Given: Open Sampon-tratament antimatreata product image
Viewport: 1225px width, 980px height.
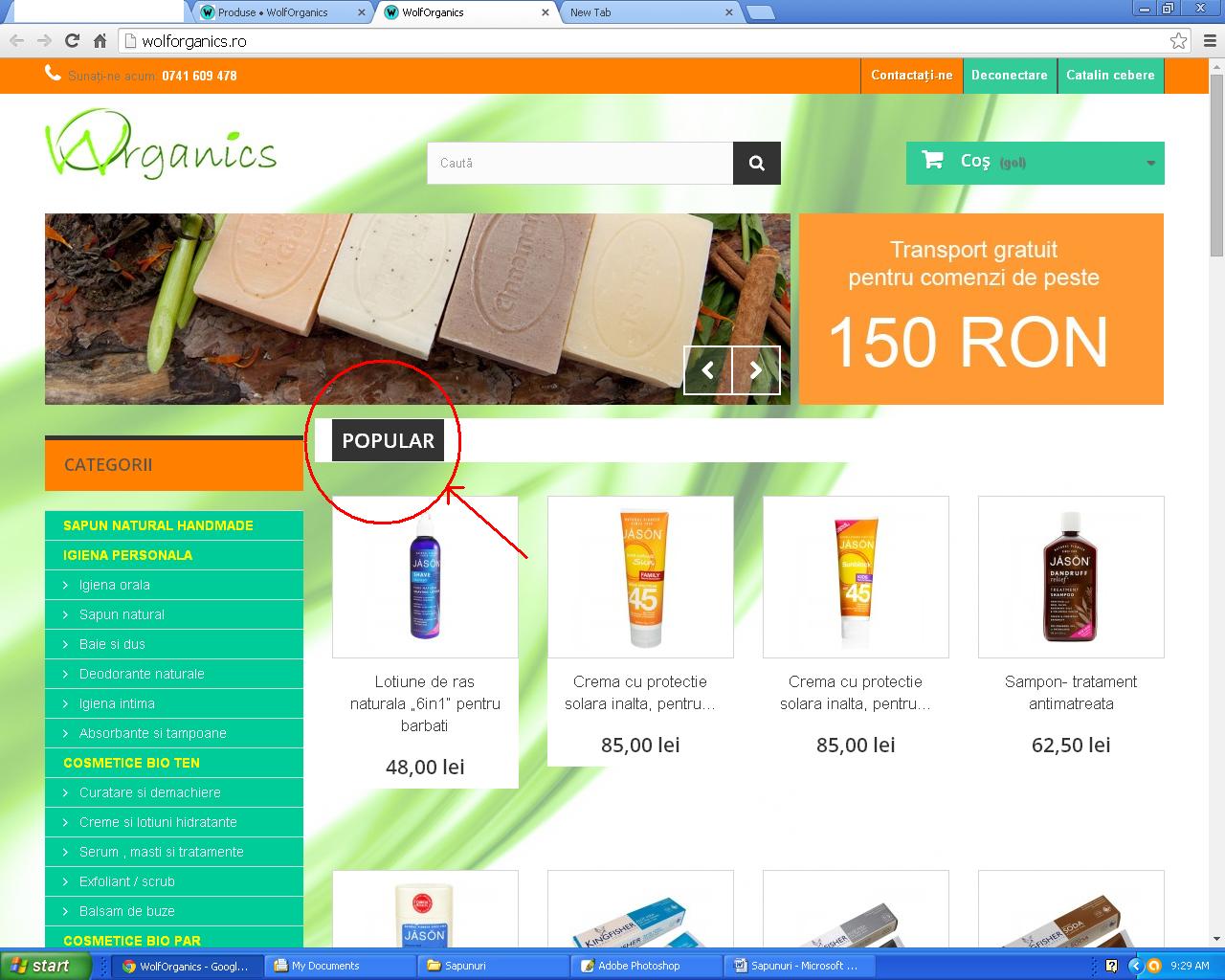Looking at the screenshot, I should [x=1071, y=577].
